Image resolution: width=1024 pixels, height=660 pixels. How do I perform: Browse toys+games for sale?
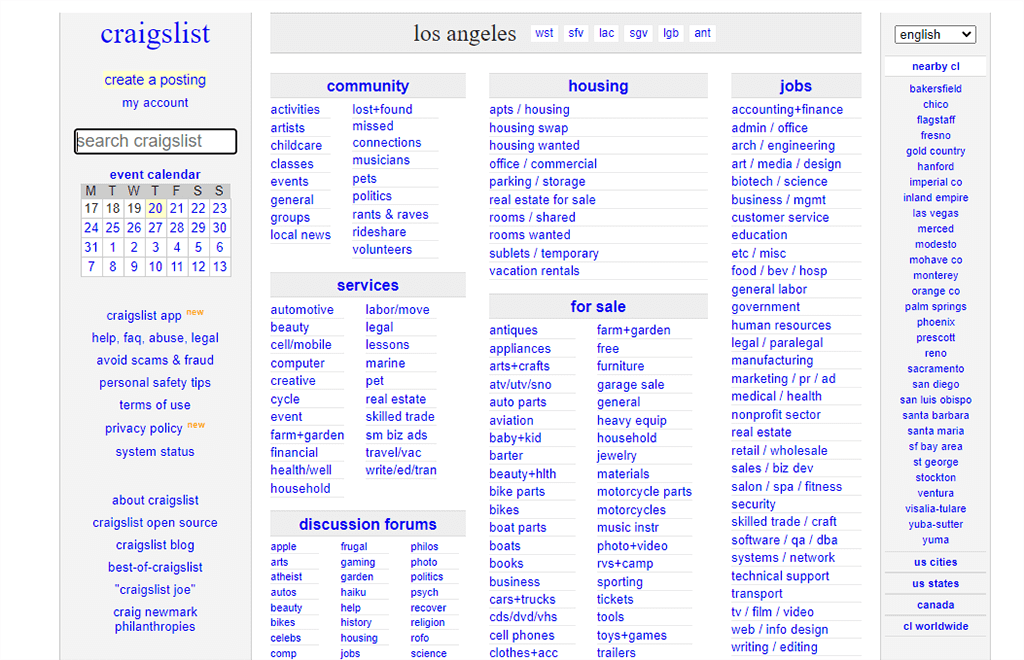632,635
